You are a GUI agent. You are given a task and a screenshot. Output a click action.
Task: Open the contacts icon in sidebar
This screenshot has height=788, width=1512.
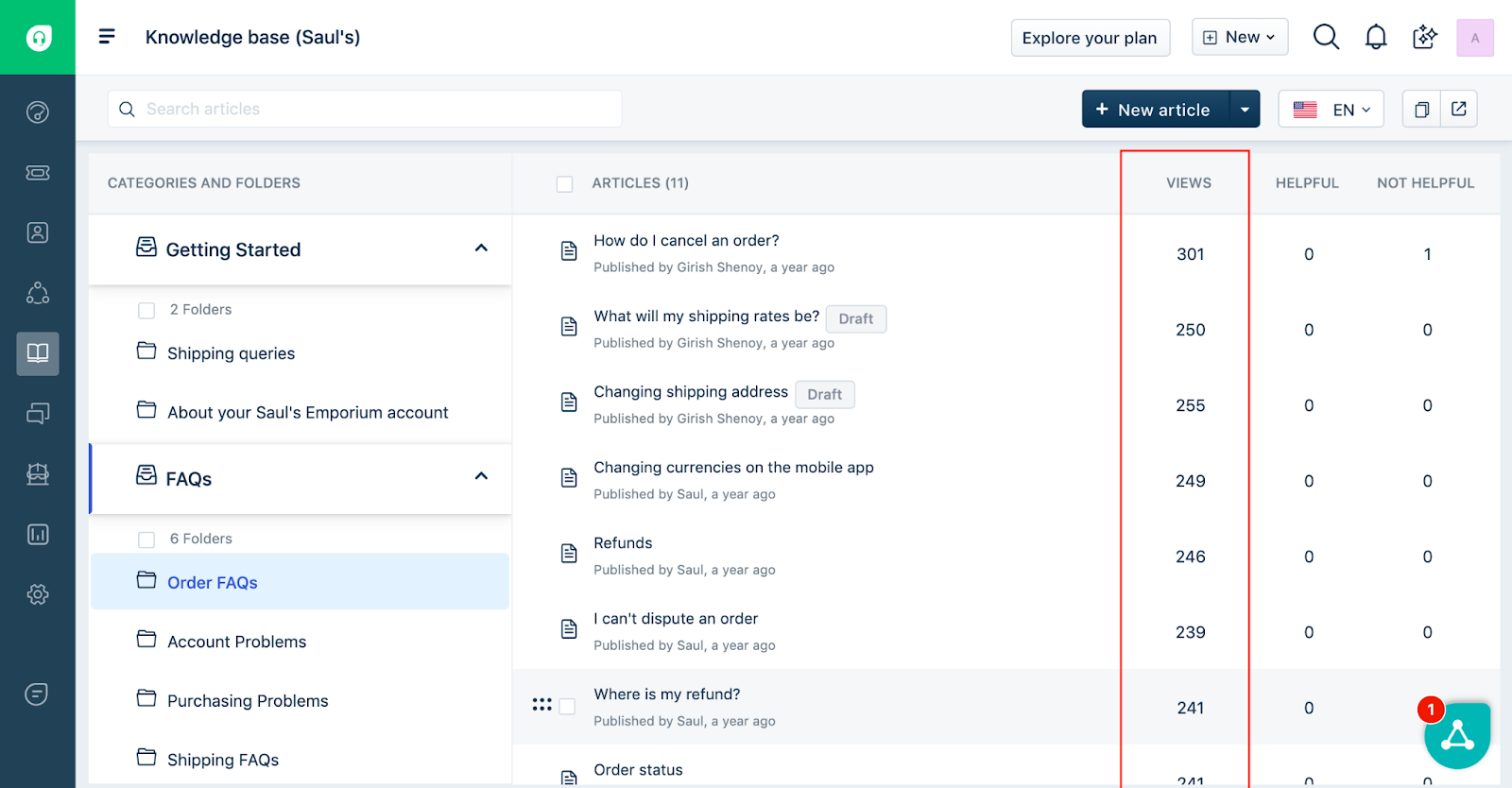pyautogui.click(x=38, y=232)
